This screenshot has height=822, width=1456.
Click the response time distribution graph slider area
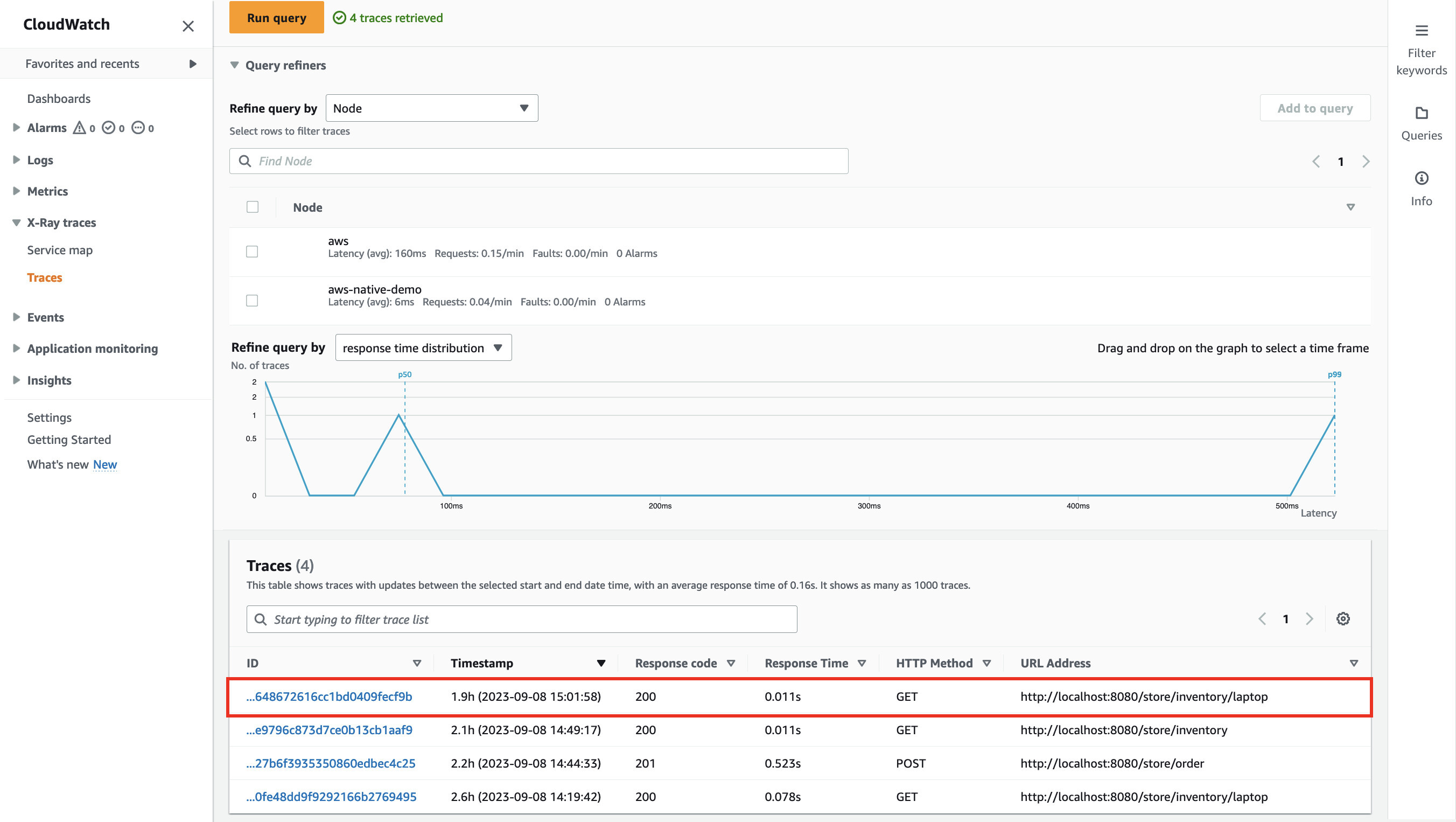coord(799,441)
